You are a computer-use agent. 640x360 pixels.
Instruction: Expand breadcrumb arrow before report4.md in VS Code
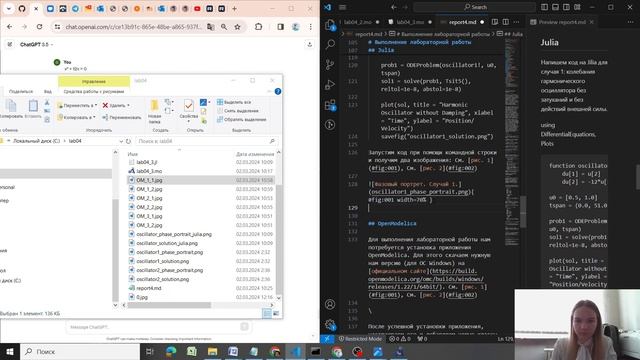(x=342, y=34)
